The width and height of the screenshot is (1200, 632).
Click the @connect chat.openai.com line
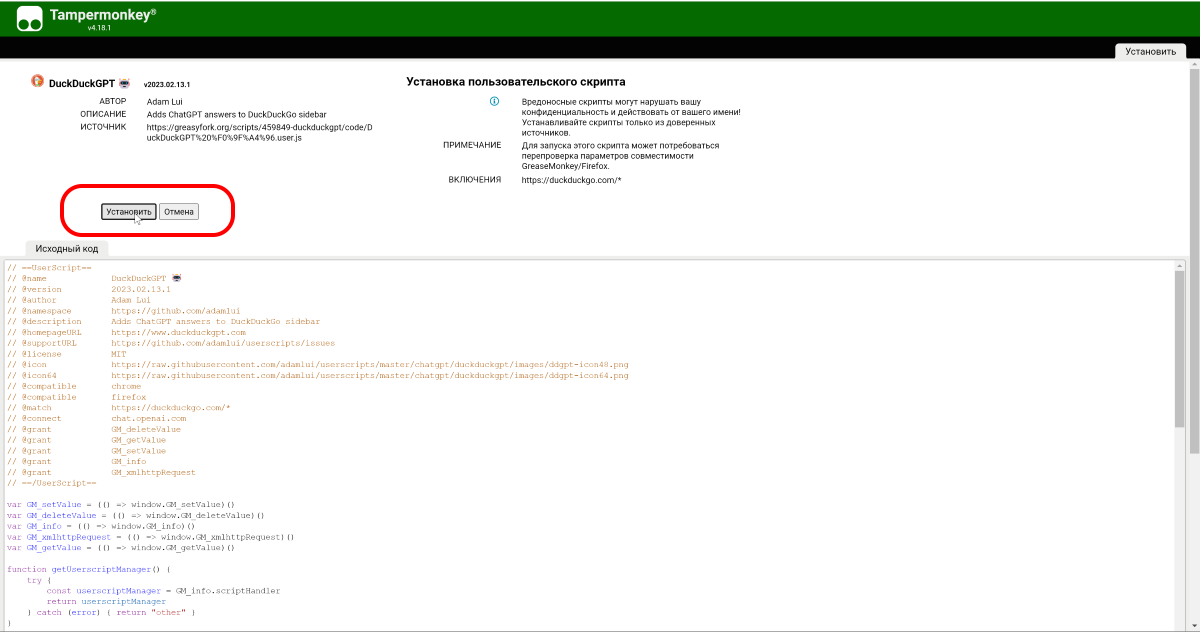pos(96,418)
